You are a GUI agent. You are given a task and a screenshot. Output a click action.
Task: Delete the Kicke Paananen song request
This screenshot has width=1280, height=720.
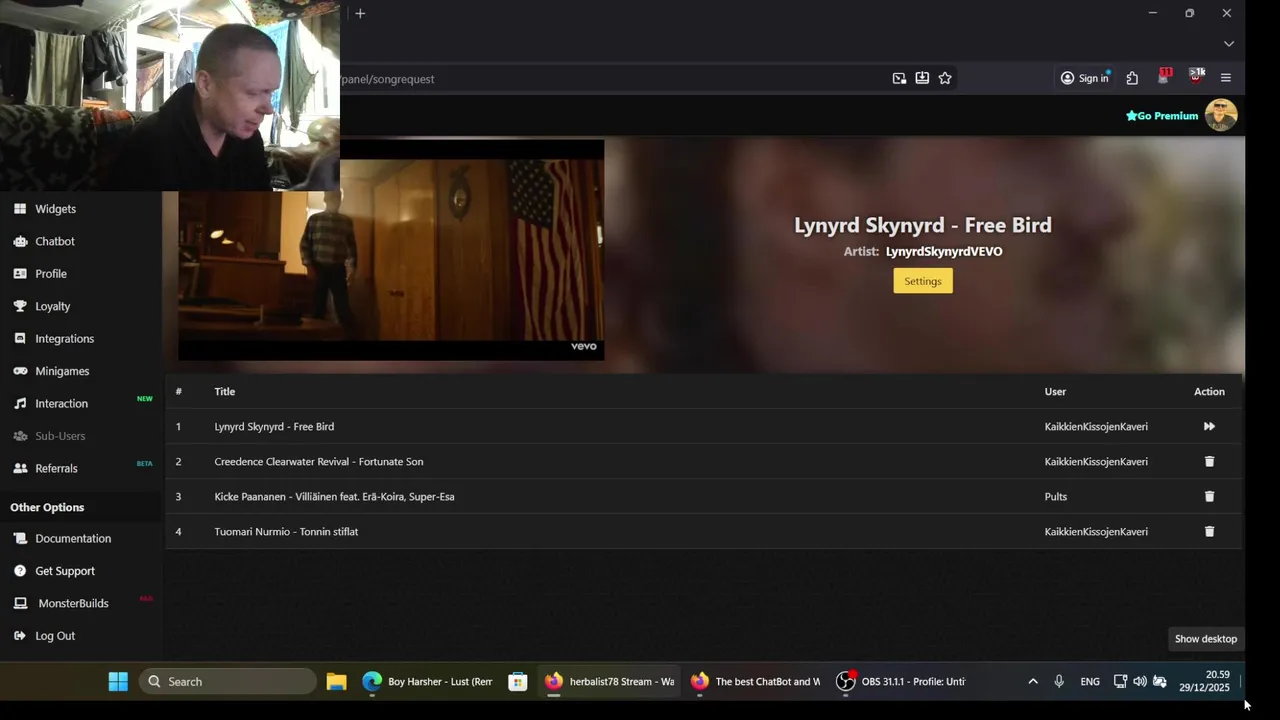pyautogui.click(x=1209, y=497)
